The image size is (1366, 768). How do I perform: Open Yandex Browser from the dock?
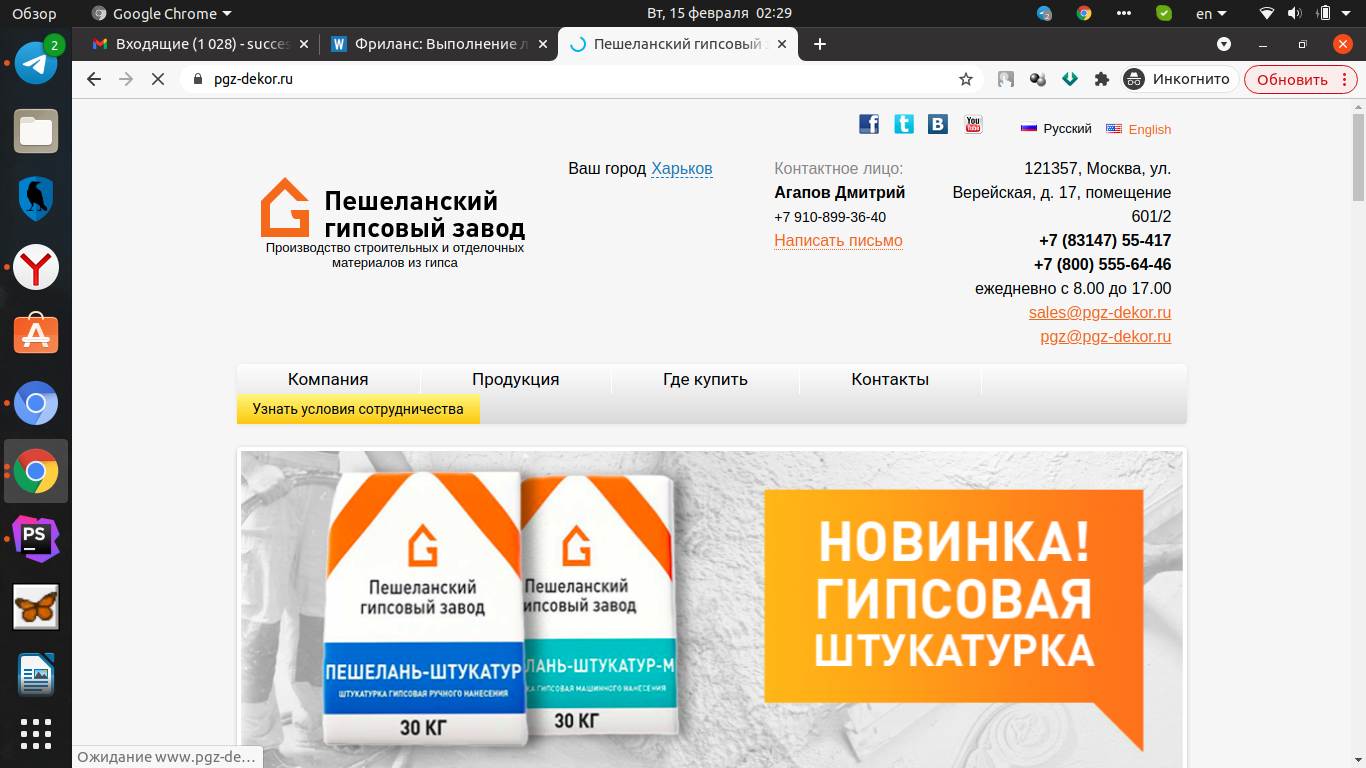coord(36,267)
